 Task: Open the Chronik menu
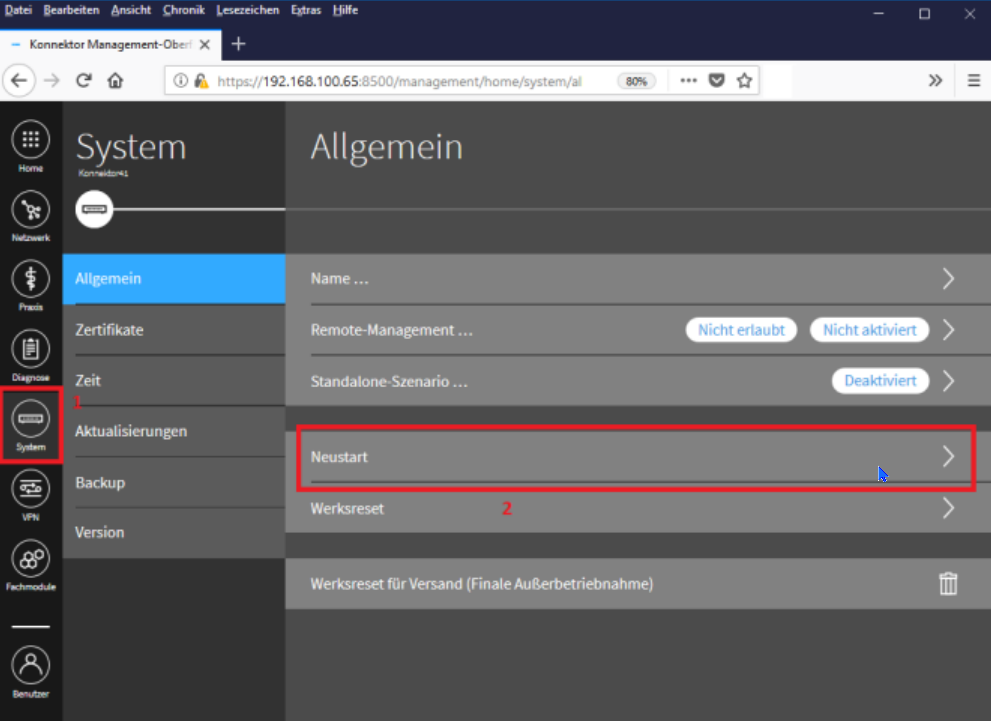tap(183, 10)
